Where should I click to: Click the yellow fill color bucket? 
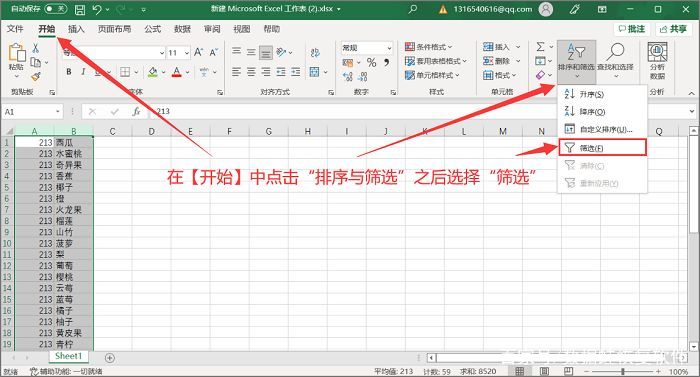[x=153, y=72]
